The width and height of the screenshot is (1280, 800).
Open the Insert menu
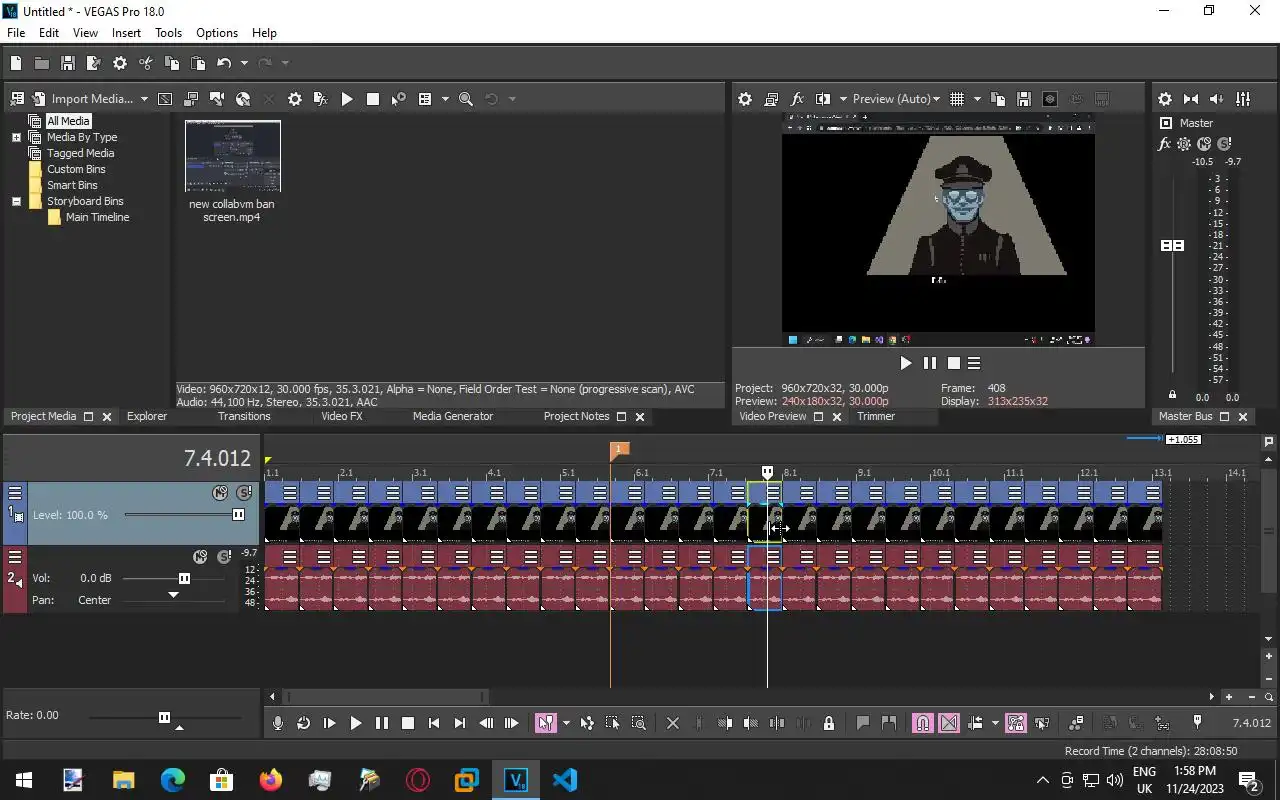coord(126,32)
